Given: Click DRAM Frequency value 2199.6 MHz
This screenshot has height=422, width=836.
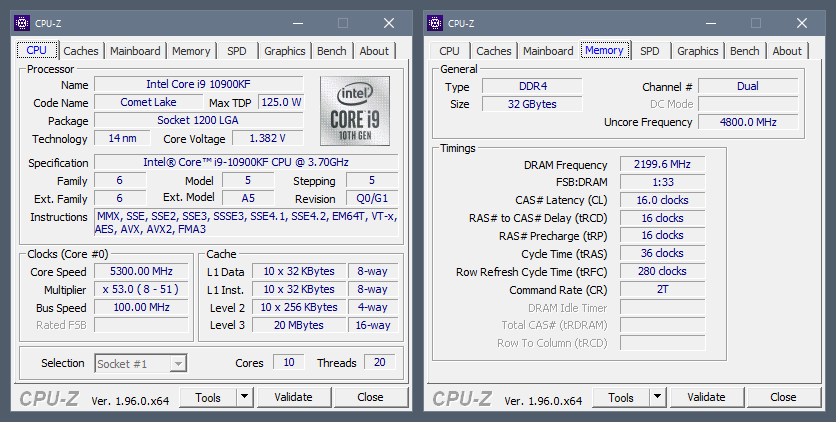Looking at the screenshot, I should coord(663,164).
